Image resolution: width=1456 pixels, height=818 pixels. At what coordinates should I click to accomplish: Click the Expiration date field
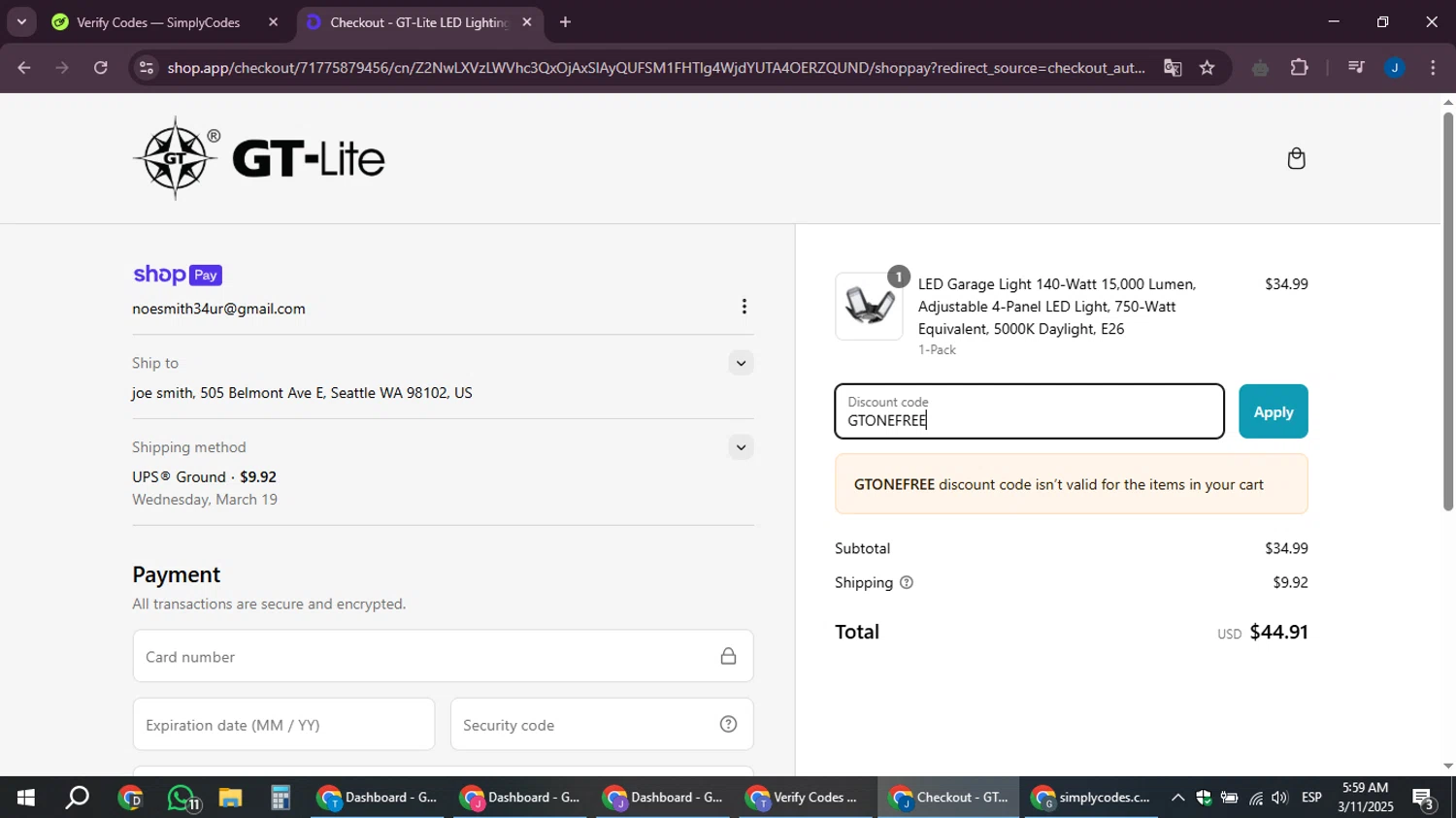click(283, 724)
